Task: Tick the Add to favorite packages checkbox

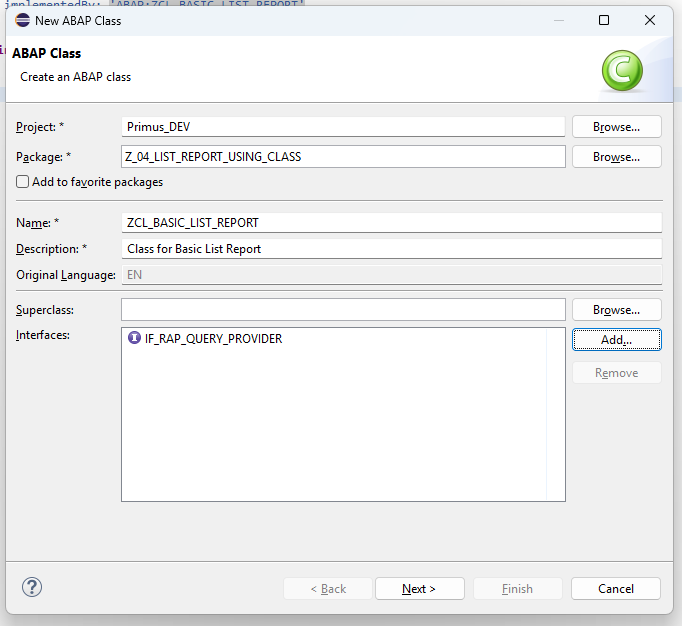Action: (x=23, y=181)
